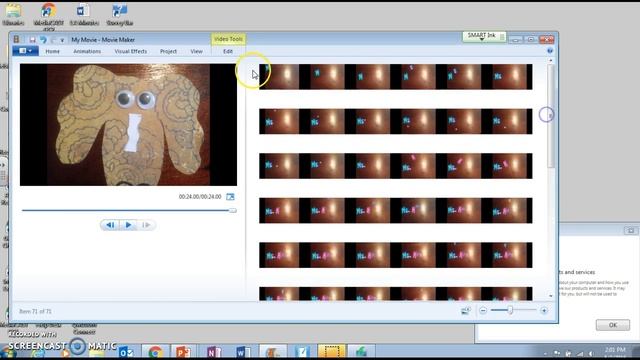Open PowerPoint from the taskbar

tap(183, 352)
